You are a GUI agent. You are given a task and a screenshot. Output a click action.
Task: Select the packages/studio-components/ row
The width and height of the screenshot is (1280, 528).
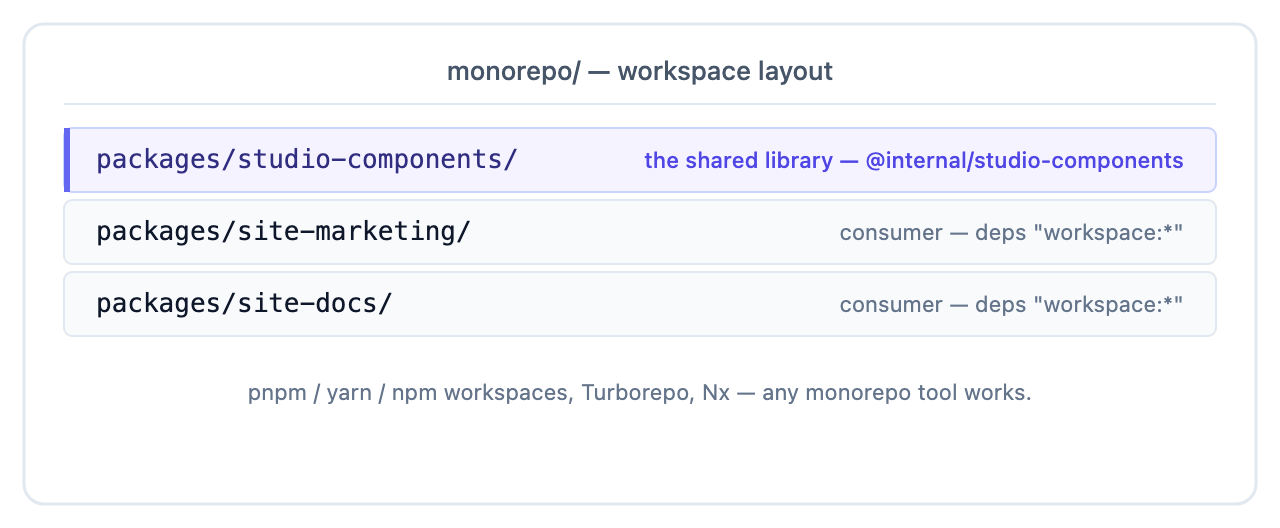pyautogui.click(x=640, y=160)
